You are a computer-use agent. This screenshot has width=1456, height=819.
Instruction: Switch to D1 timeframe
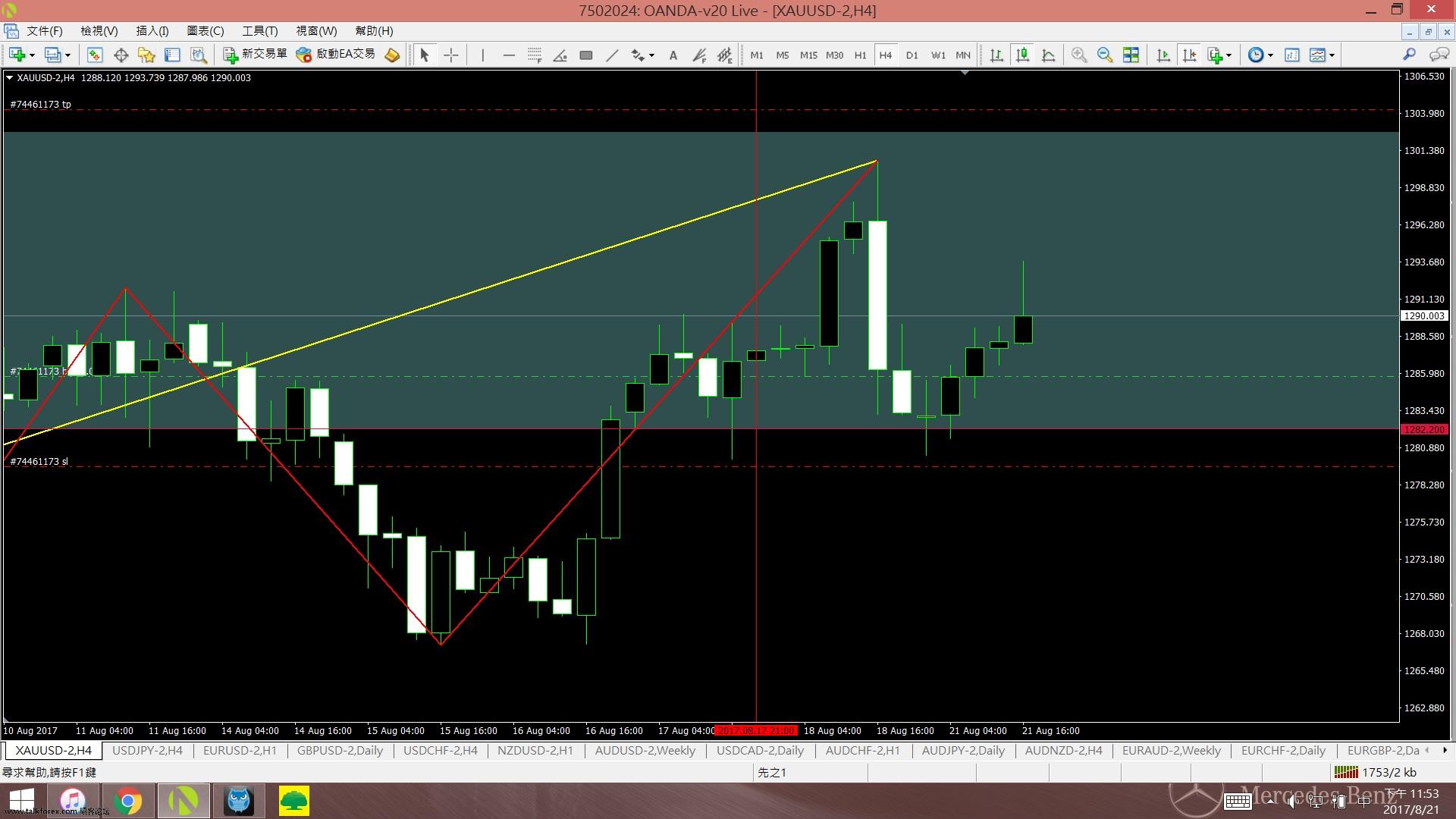(912, 55)
